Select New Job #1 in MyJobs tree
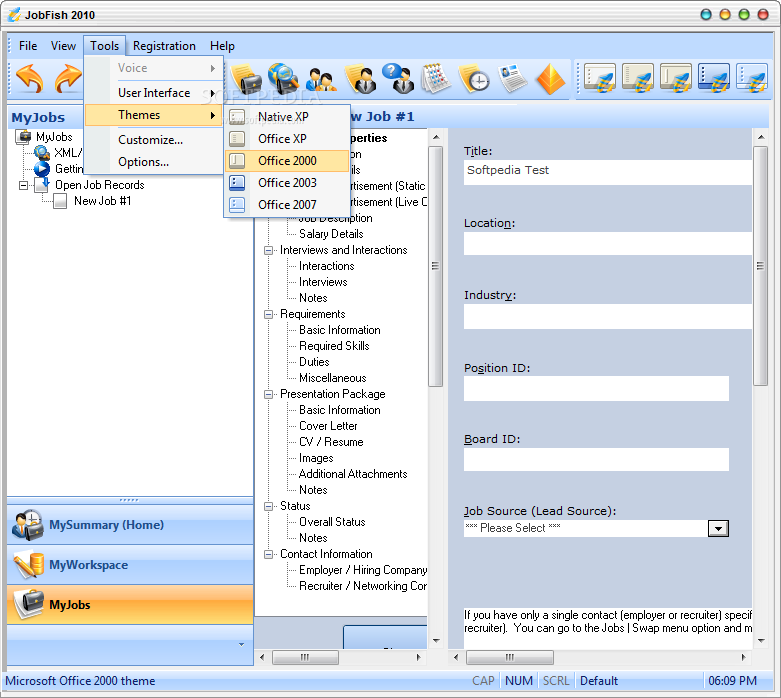781x698 pixels. pyautogui.click(x=103, y=201)
